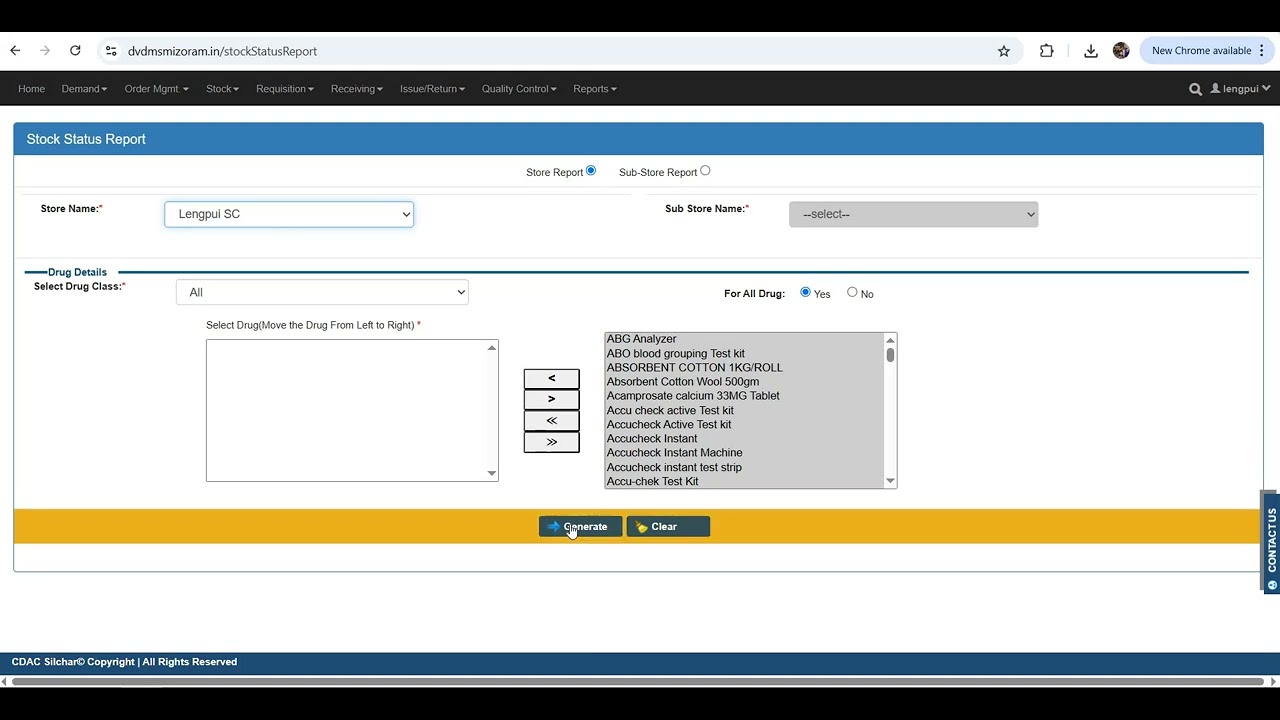Click the double right move-all button
Viewport: 1280px width, 720px height.
tap(551, 442)
